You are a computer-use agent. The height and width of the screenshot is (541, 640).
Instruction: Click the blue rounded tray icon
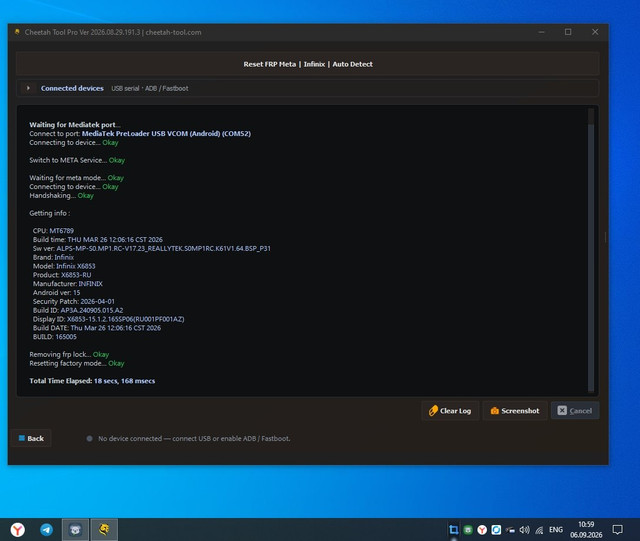pyautogui.click(x=496, y=530)
